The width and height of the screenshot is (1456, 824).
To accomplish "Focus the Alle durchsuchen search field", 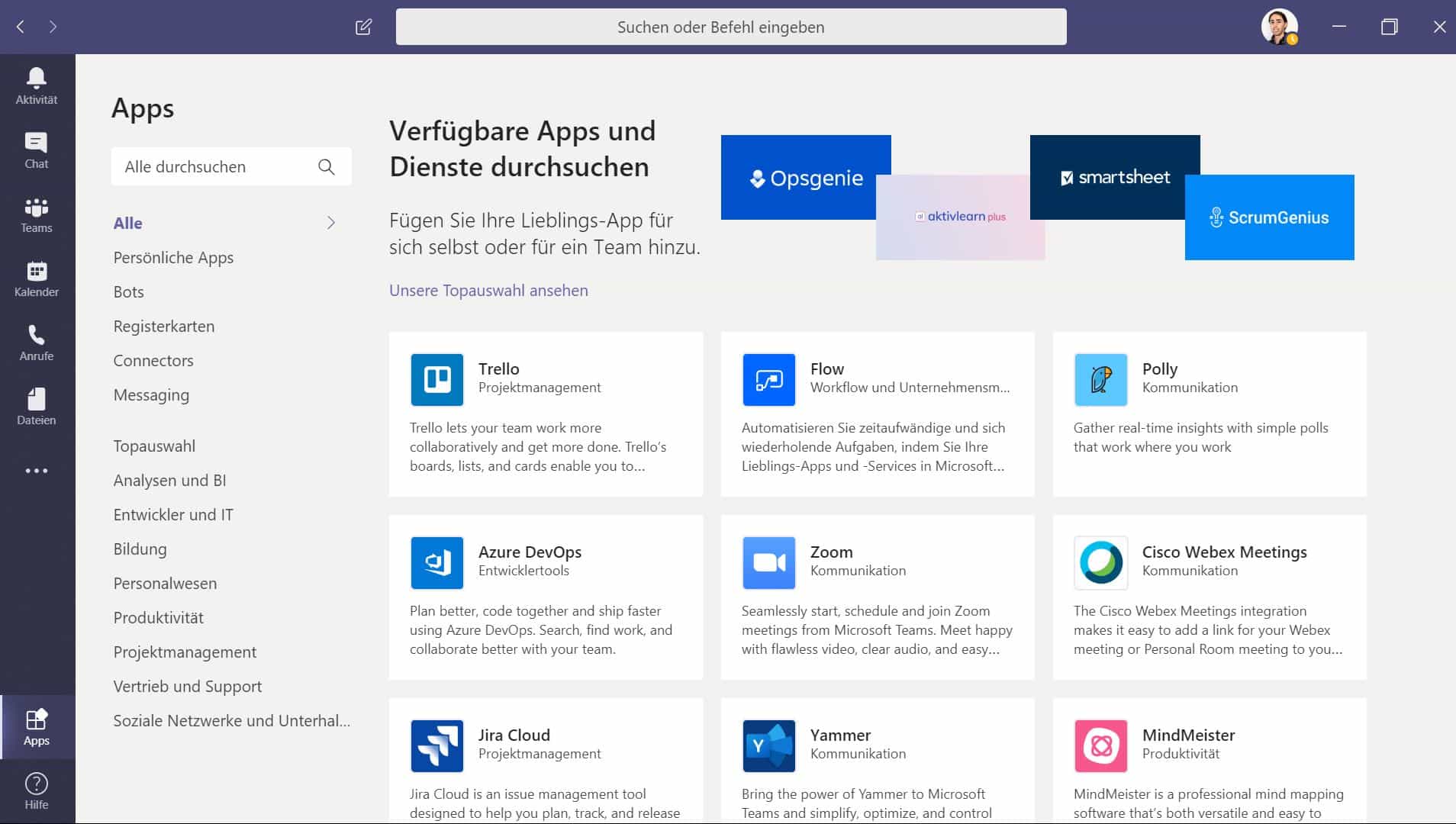I will (231, 166).
